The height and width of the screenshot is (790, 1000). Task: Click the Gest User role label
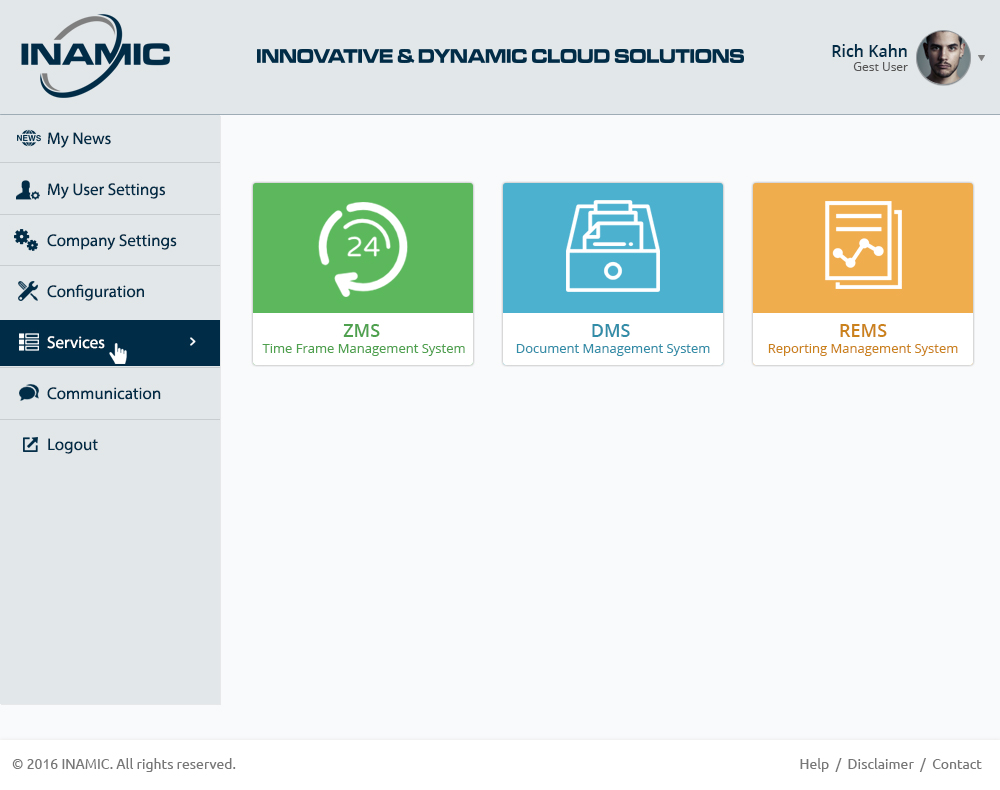tap(880, 67)
